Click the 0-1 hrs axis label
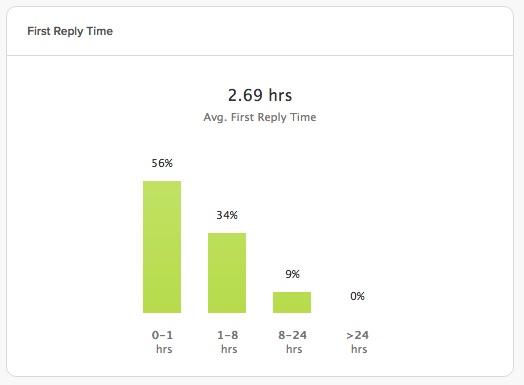 (162, 342)
